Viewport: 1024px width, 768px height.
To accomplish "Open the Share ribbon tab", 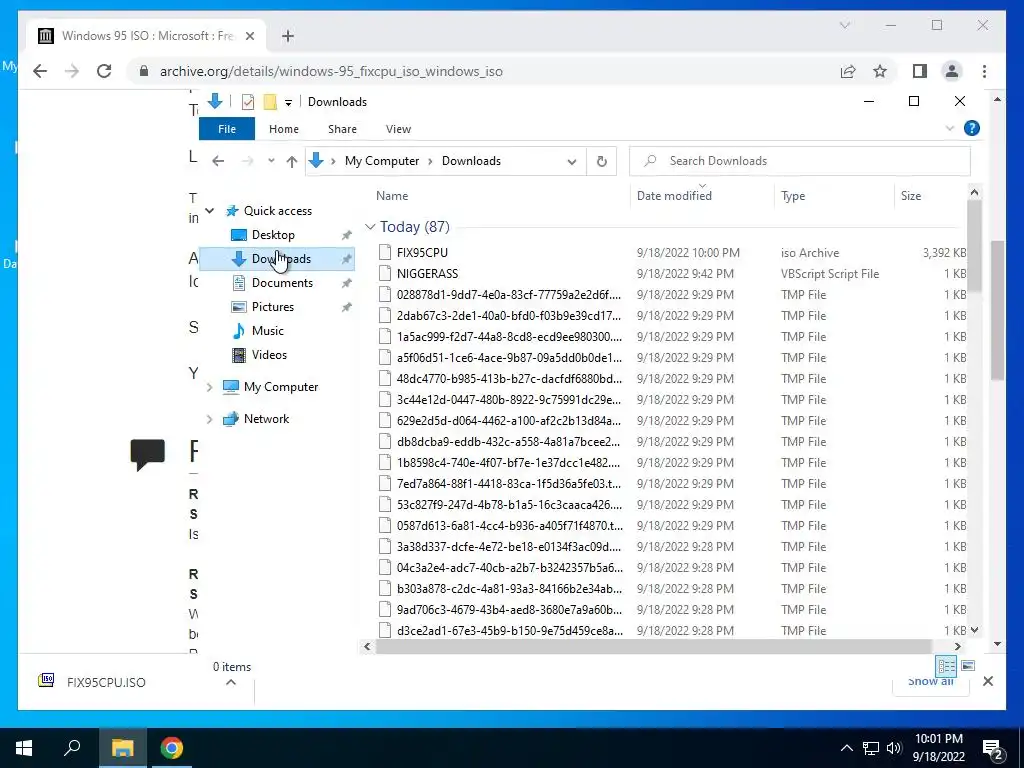I will [342, 129].
